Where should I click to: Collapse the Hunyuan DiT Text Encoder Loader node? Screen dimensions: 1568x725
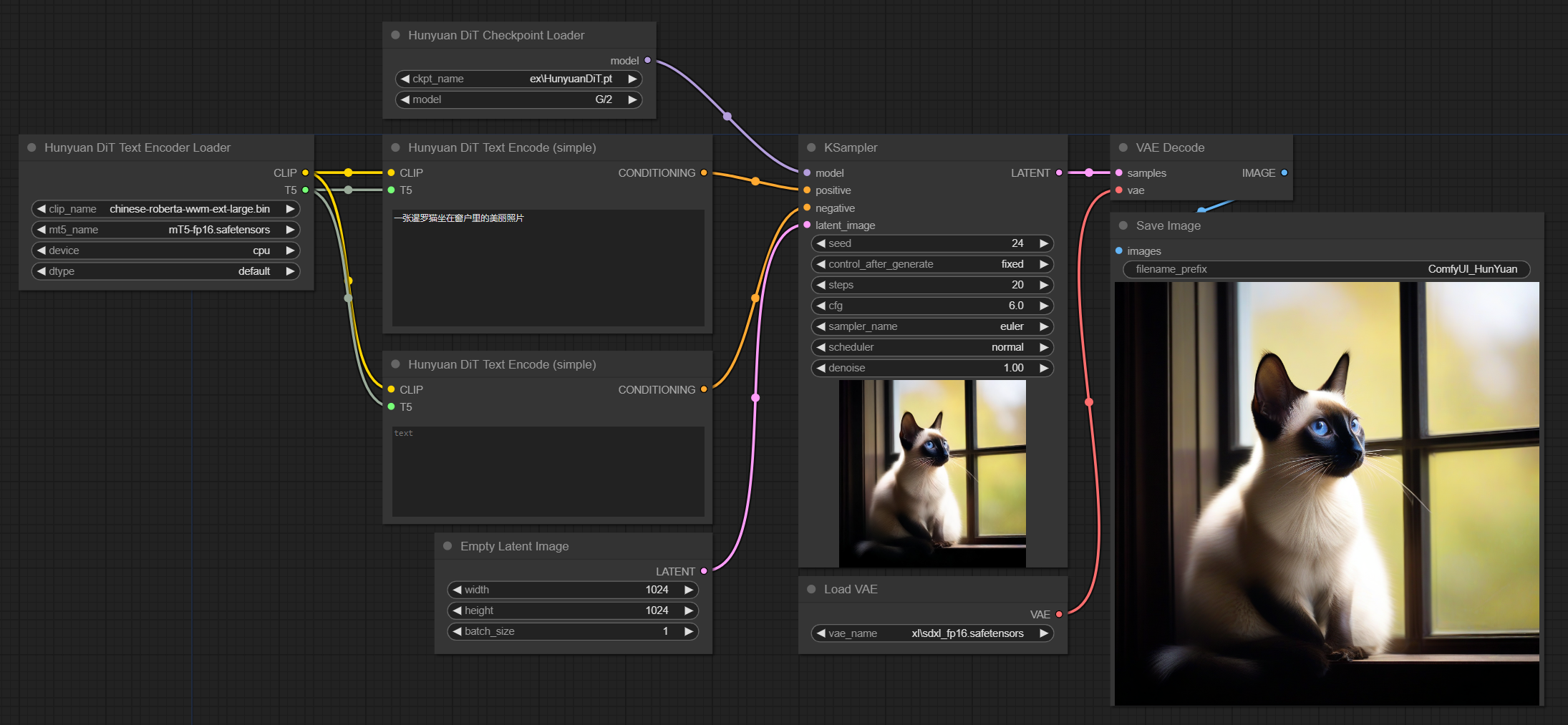(32, 147)
